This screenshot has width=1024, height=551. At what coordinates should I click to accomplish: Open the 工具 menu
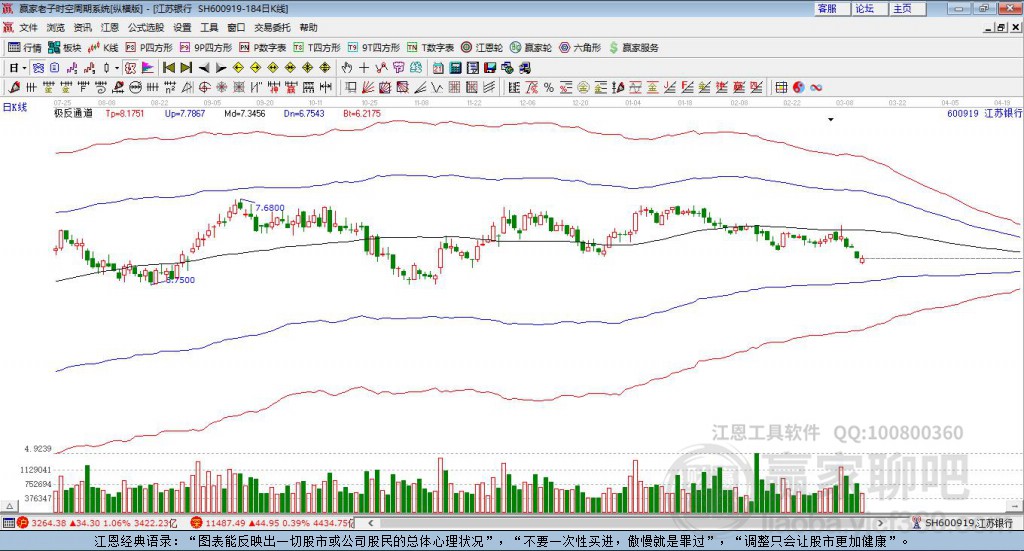[x=209, y=27]
